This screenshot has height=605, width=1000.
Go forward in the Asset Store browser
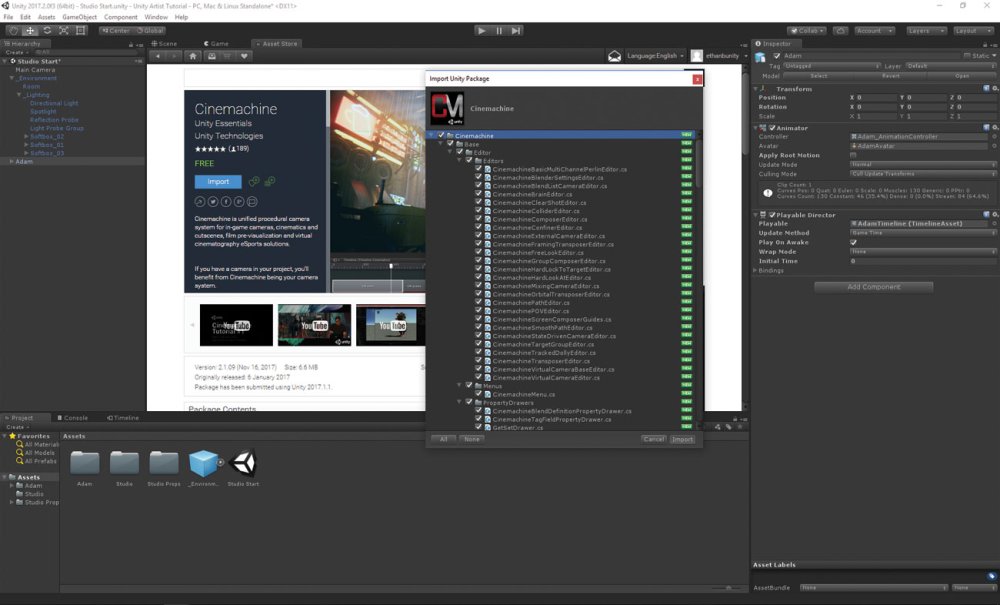click(174, 56)
